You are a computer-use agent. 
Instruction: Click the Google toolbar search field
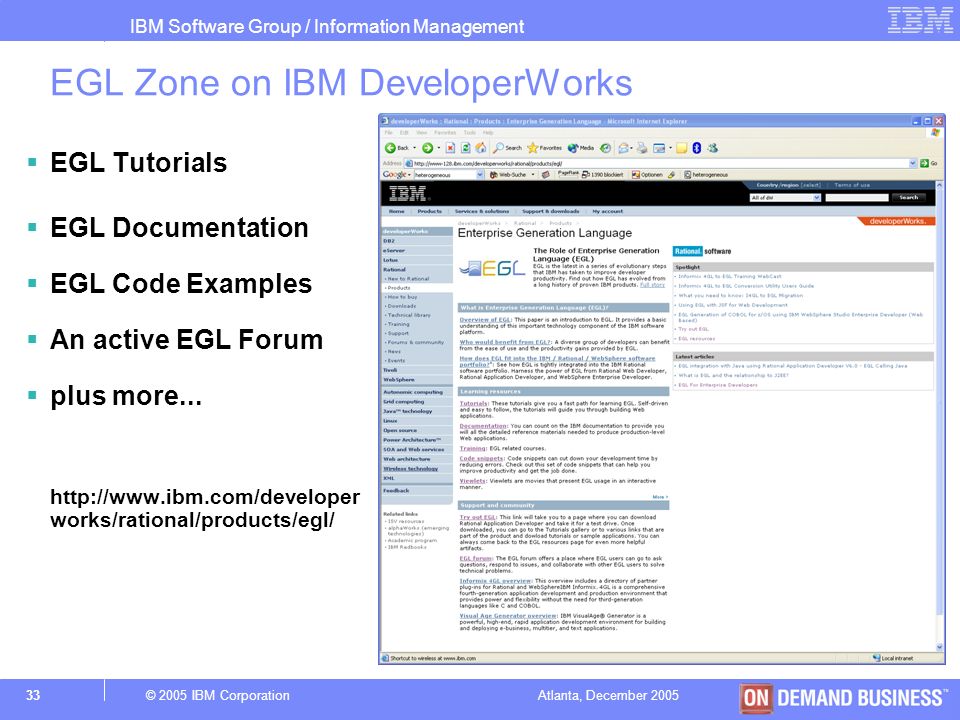click(x=444, y=175)
